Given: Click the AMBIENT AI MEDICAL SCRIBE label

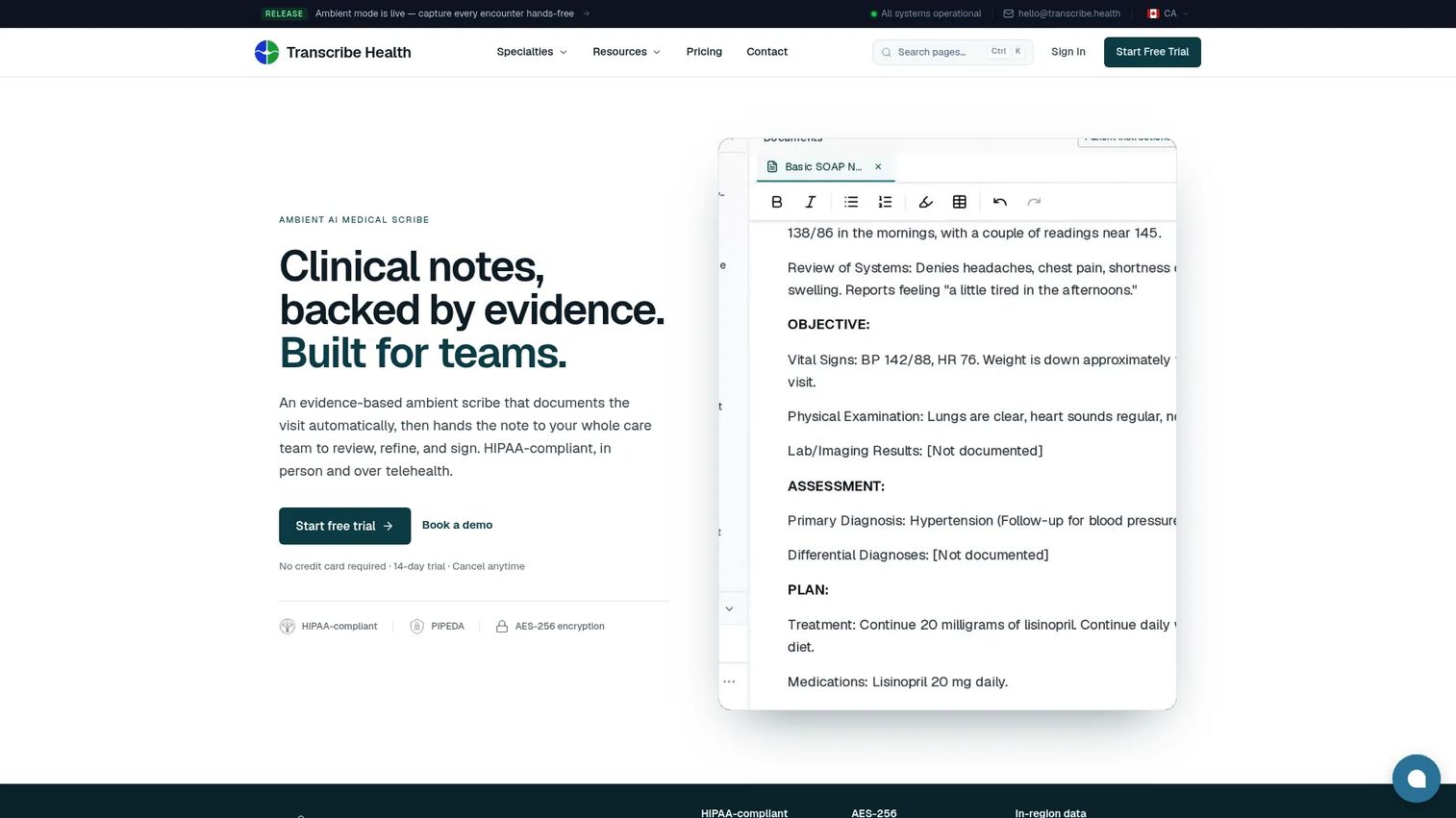Looking at the screenshot, I should [x=354, y=220].
